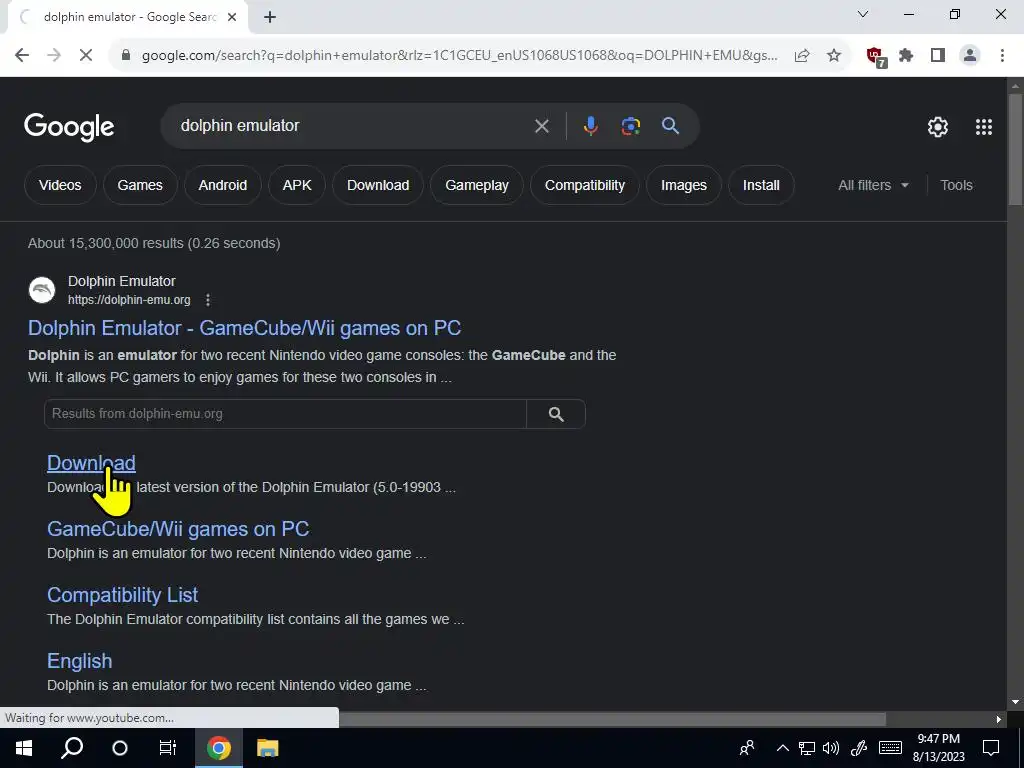The height and width of the screenshot is (768, 1024).
Task: Open Chrome three-dot menu
Action: tap(1002, 56)
